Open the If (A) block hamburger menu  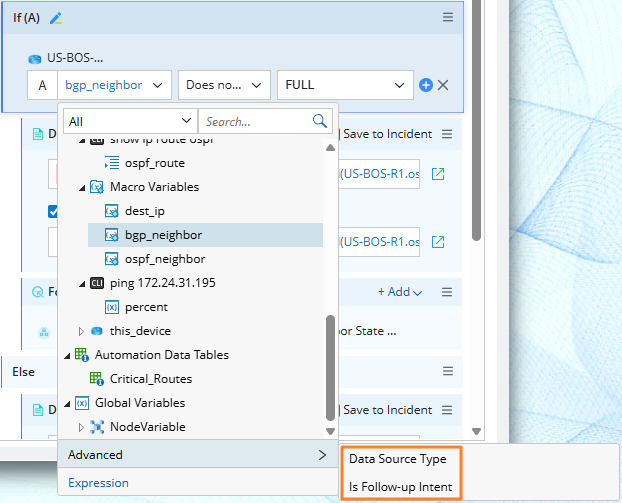448,17
